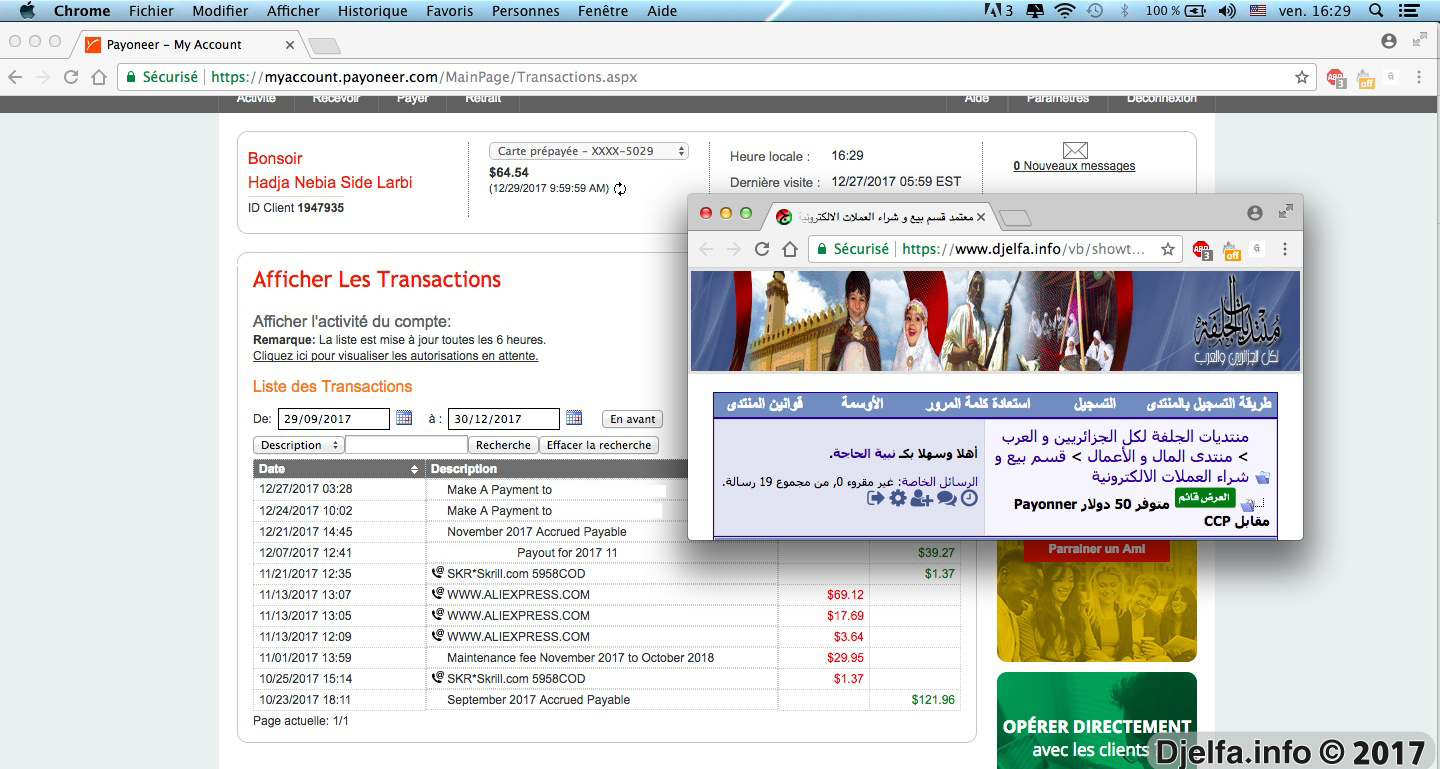
Task: Open the Wi-Fi status menu
Action: (1065, 11)
